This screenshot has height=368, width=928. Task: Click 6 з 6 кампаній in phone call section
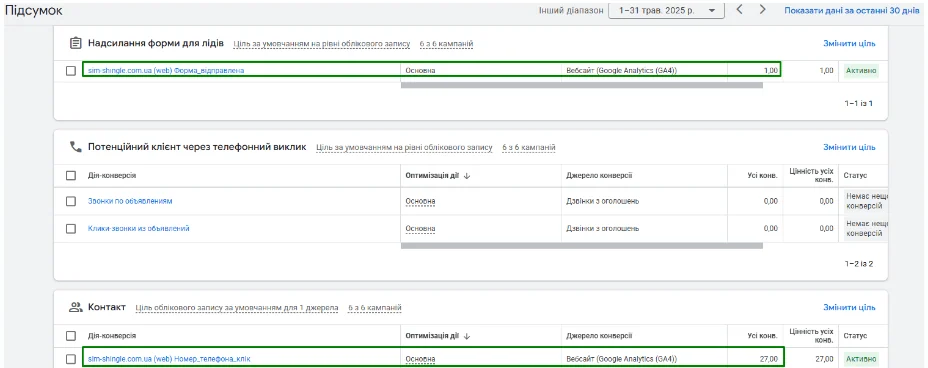pos(529,147)
